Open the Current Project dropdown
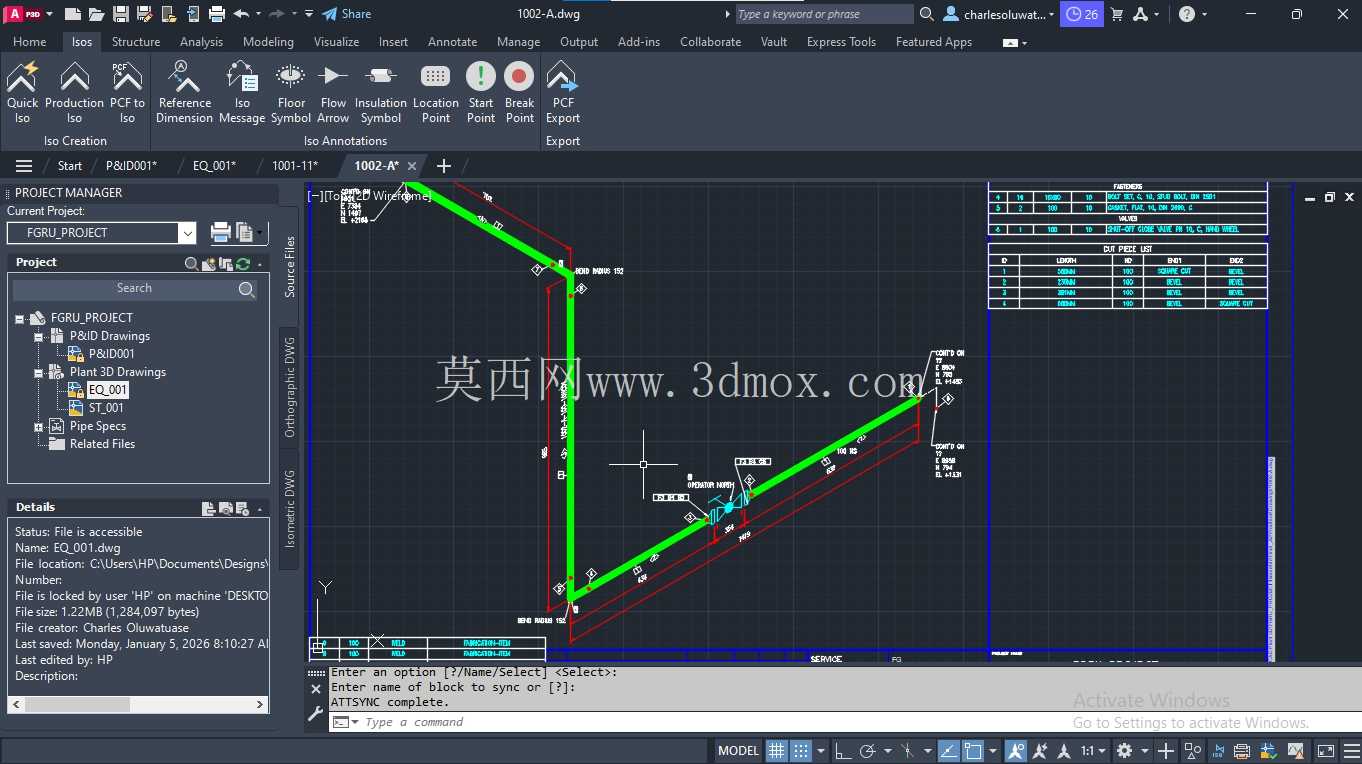1362x764 pixels. [187, 233]
